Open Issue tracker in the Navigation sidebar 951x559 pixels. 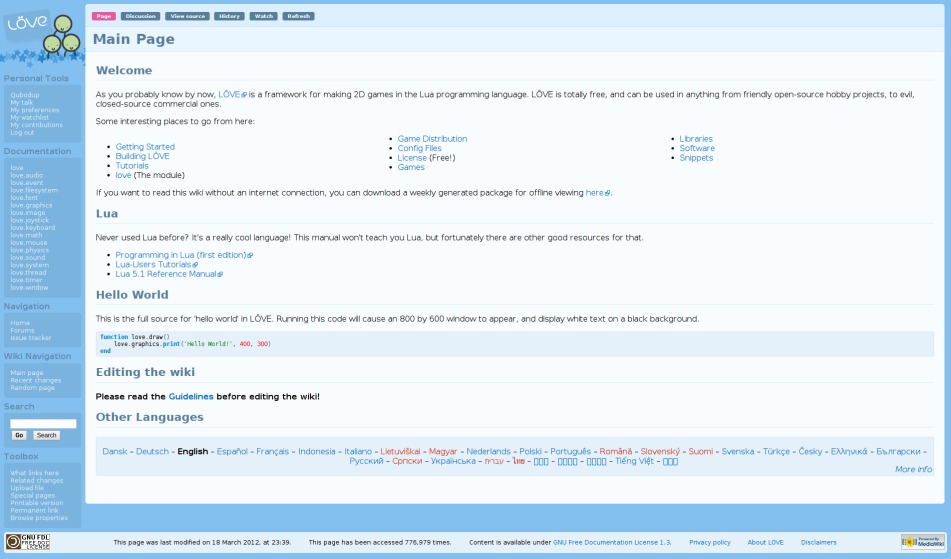pos(30,338)
